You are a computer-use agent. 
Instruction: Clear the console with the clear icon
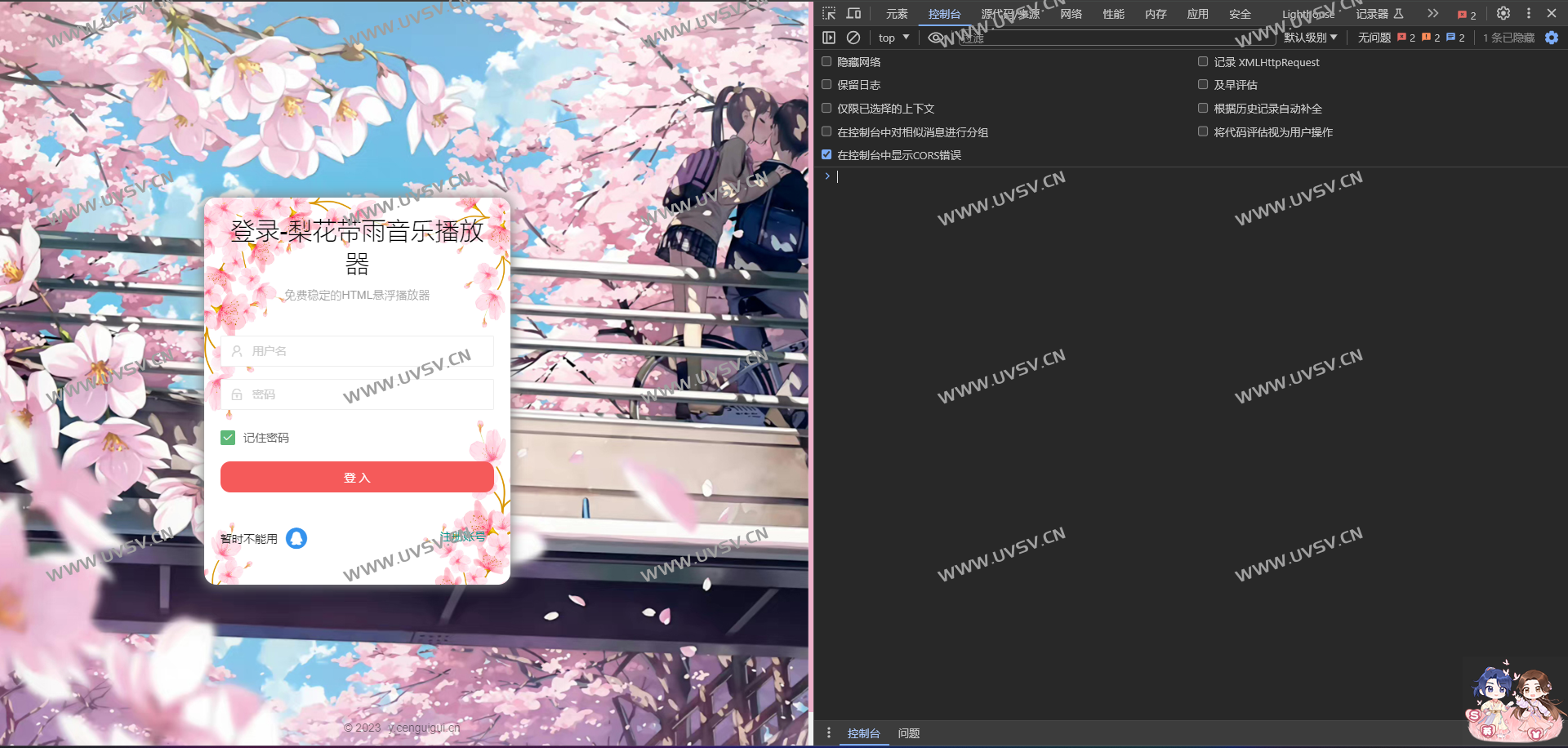(853, 38)
